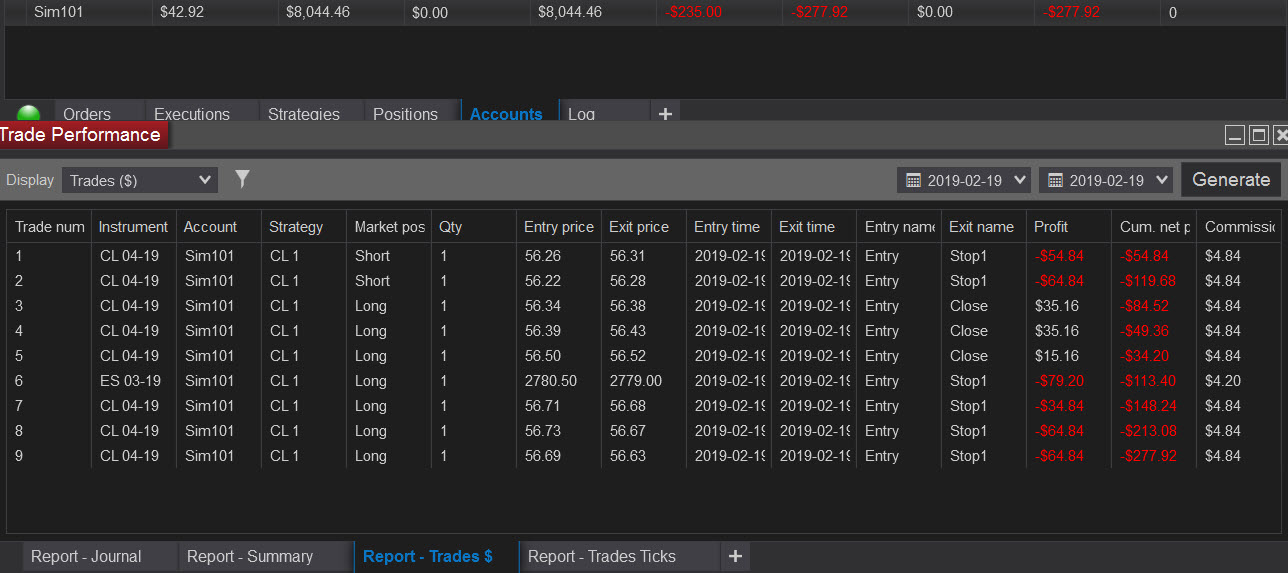Sort by the Entry price column header
Viewport: 1288px width, 573px height.
point(559,227)
